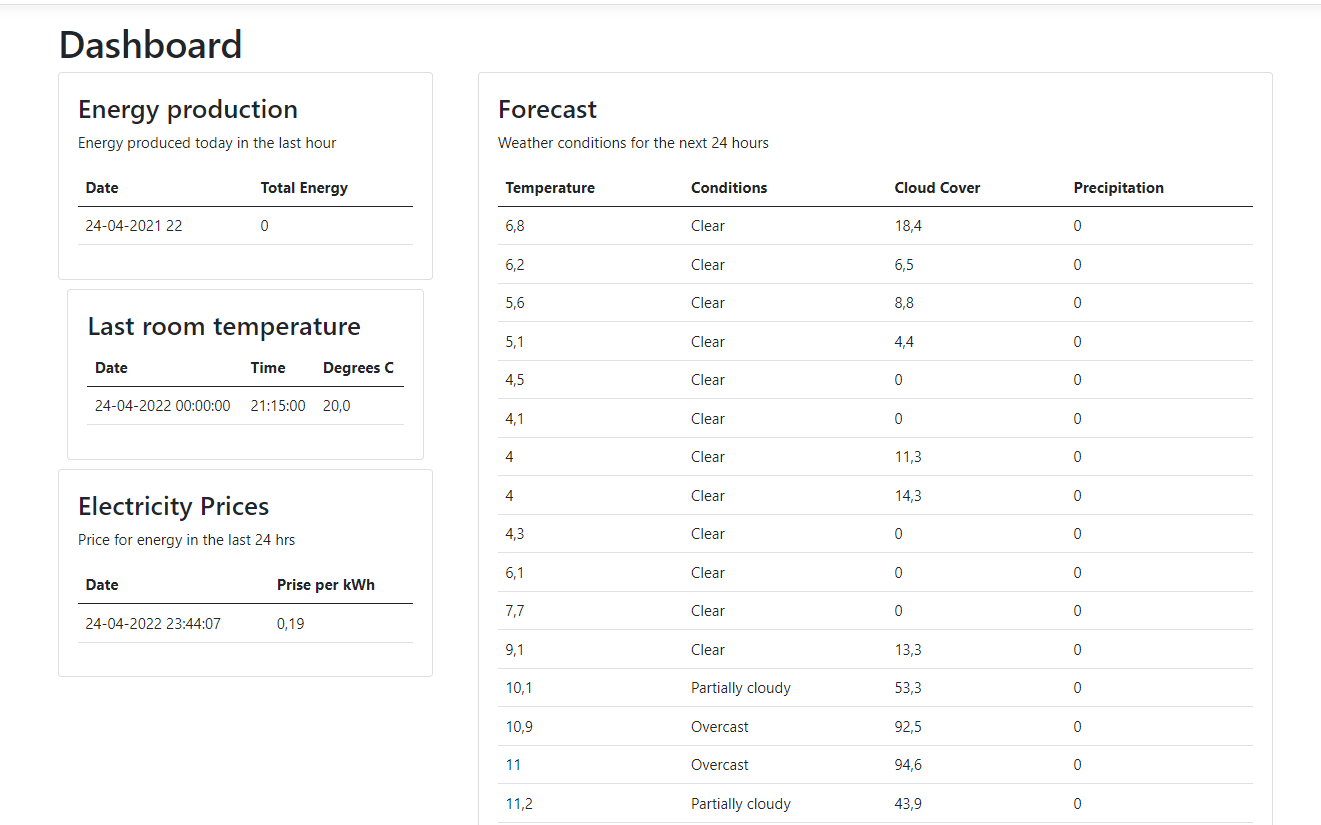Select the 24-04-2021 22 energy row
The image size is (1321, 825).
pyautogui.click(x=245, y=226)
